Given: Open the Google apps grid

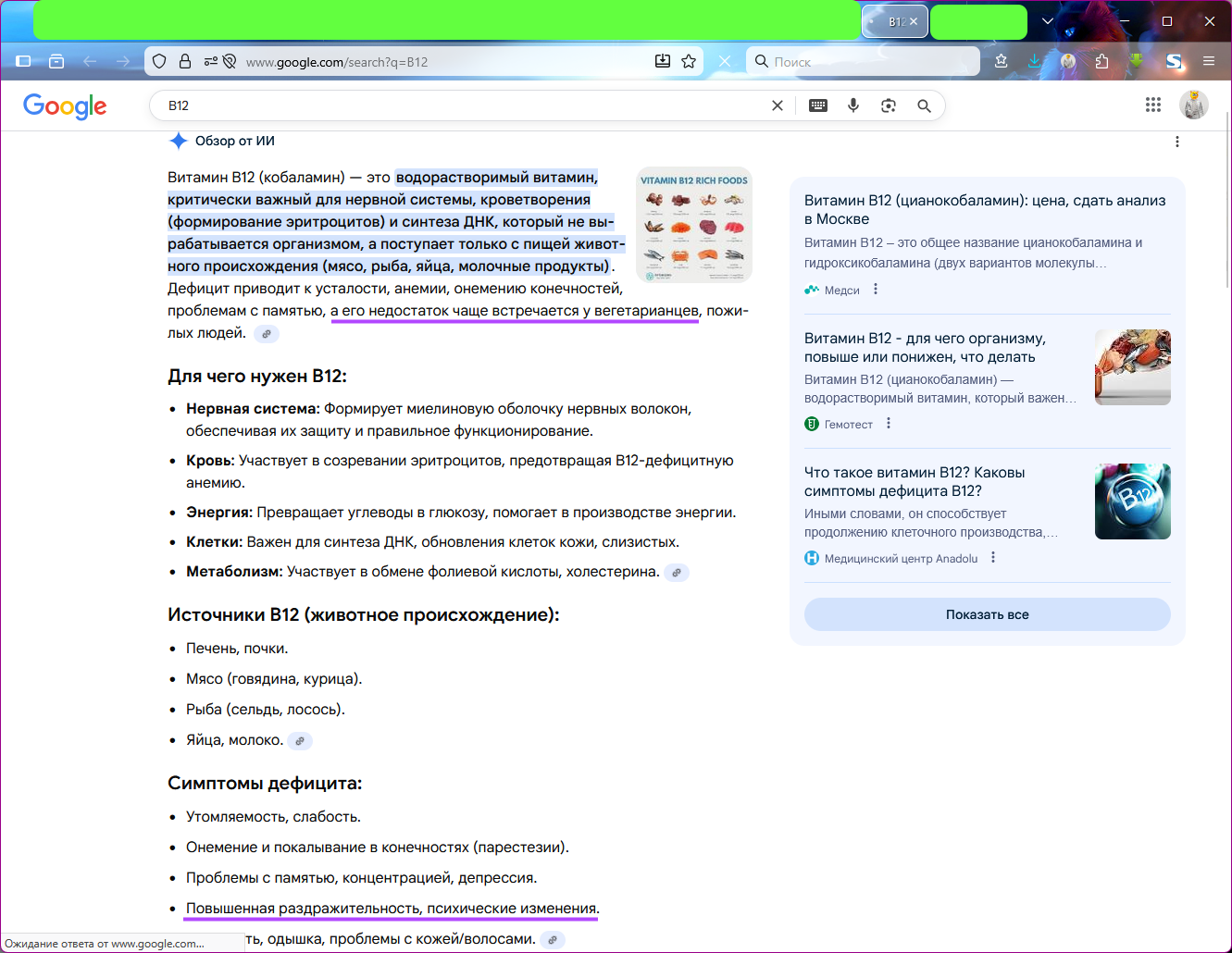Looking at the screenshot, I should point(1153,105).
